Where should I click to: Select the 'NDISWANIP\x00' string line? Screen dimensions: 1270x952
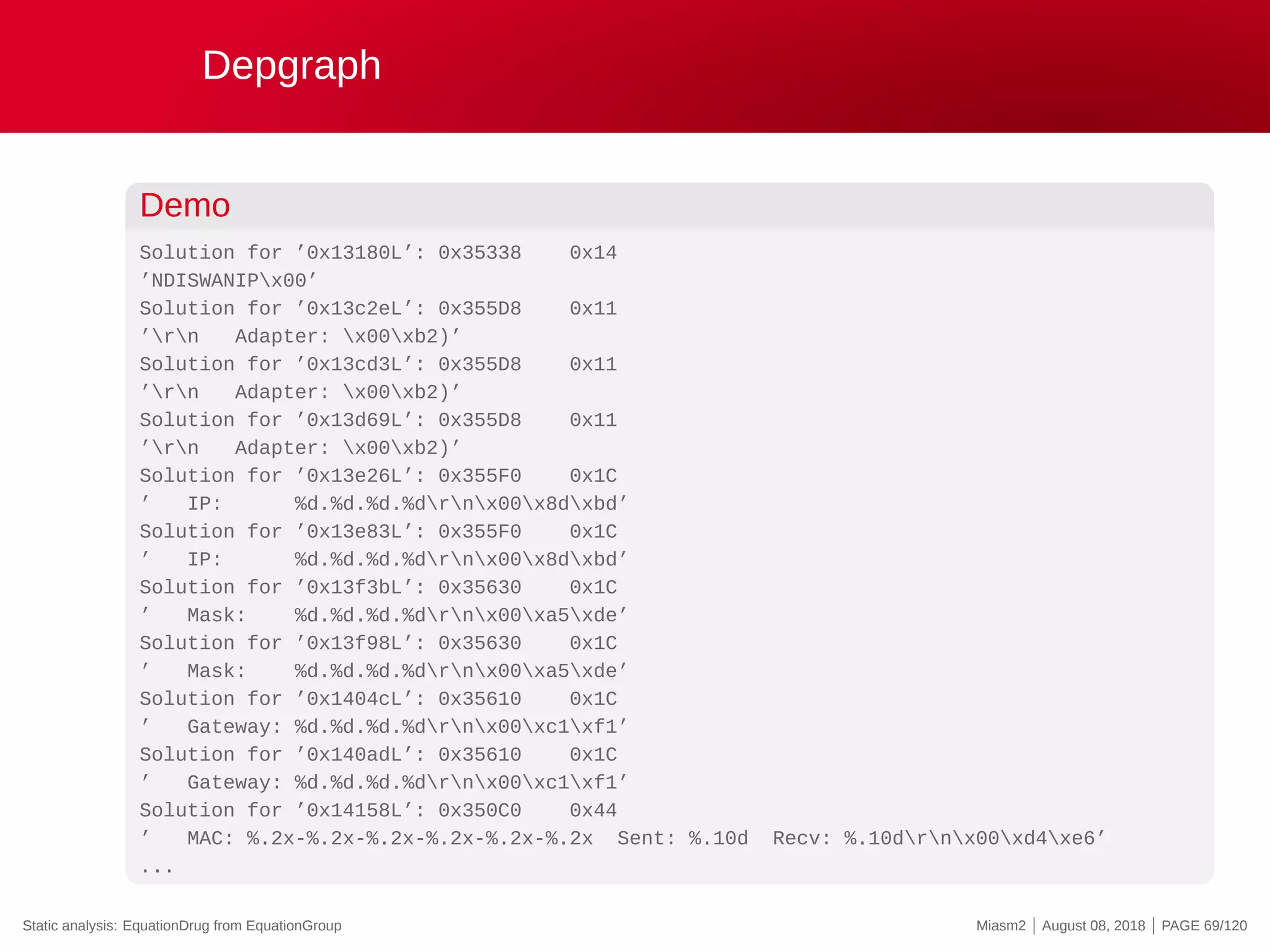click(x=228, y=281)
